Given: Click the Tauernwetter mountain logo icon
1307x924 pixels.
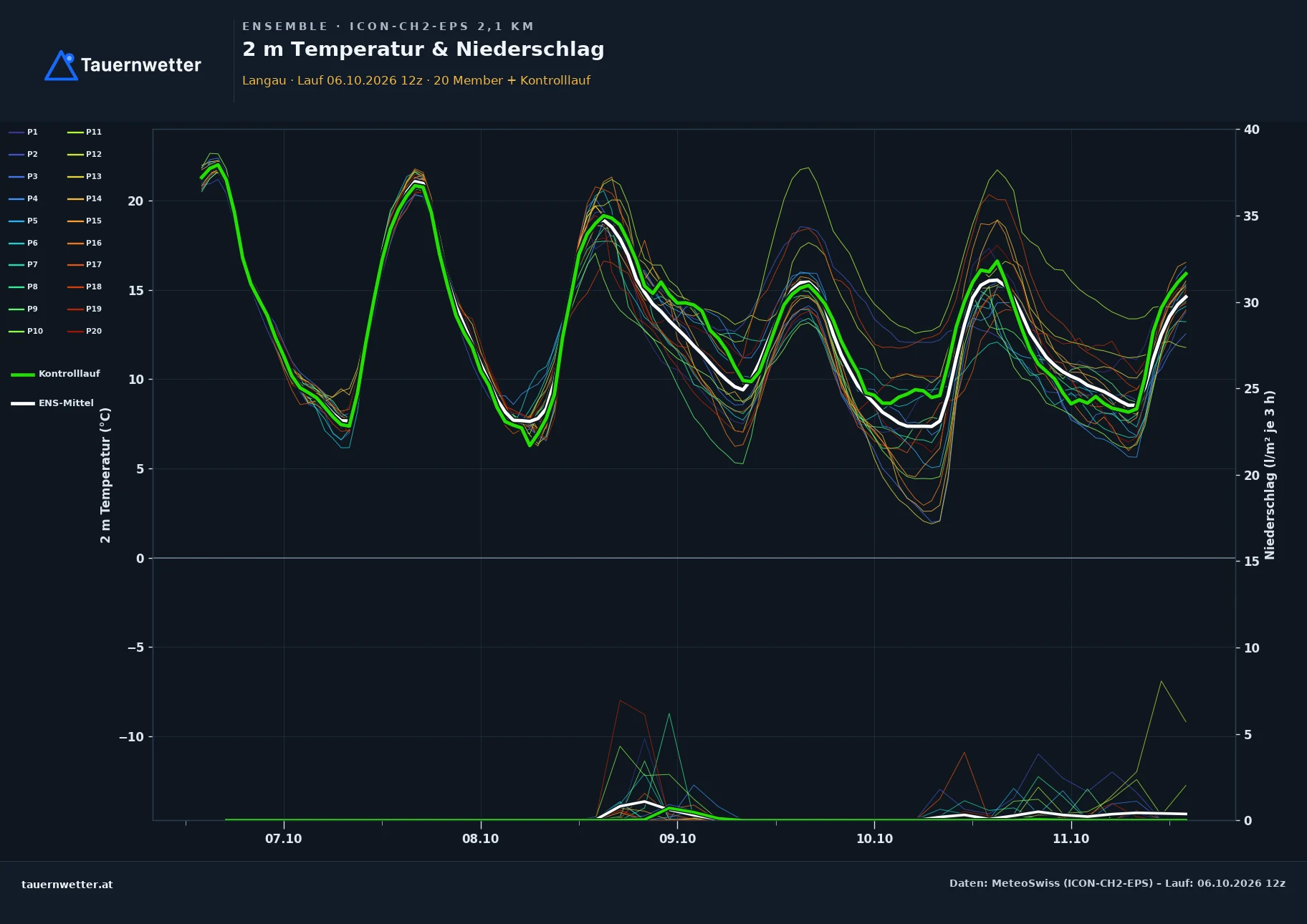Looking at the screenshot, I should (61, 65).
